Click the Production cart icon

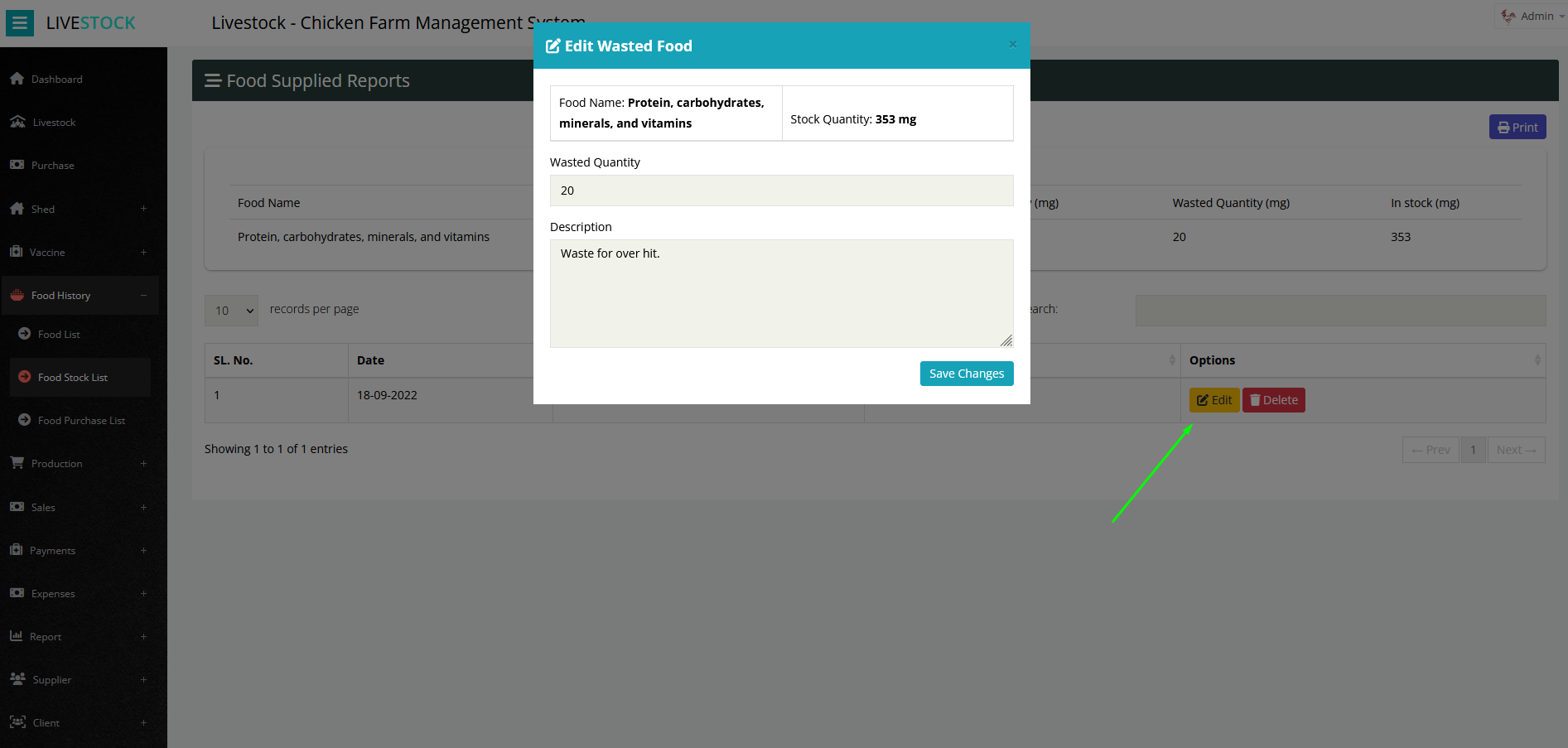pyautogui.click(x=17, y=463)
